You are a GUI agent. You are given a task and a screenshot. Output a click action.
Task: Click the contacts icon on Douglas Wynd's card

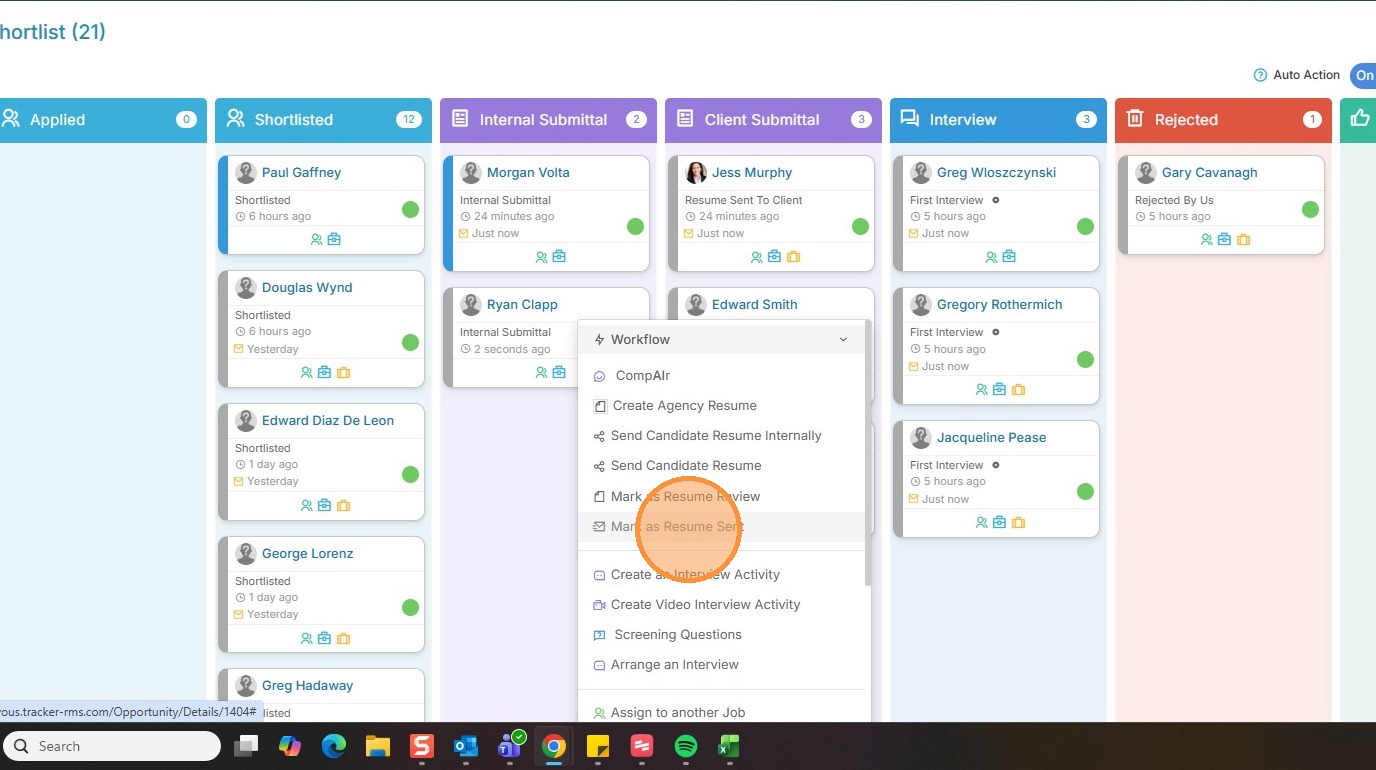307,373
